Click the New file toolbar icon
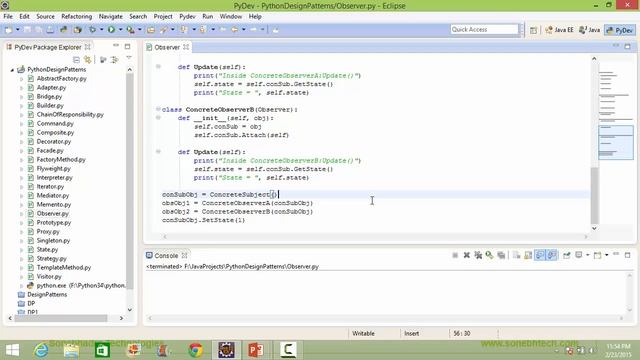Image resolution: width=640 pixels, height=360 pixels. (x=9, y=30)
